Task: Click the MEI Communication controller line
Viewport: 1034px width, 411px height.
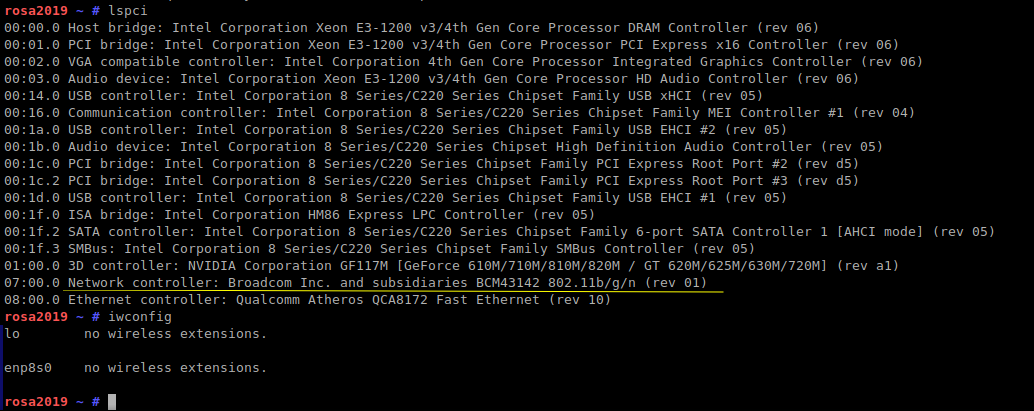Action: pos(458,112)
